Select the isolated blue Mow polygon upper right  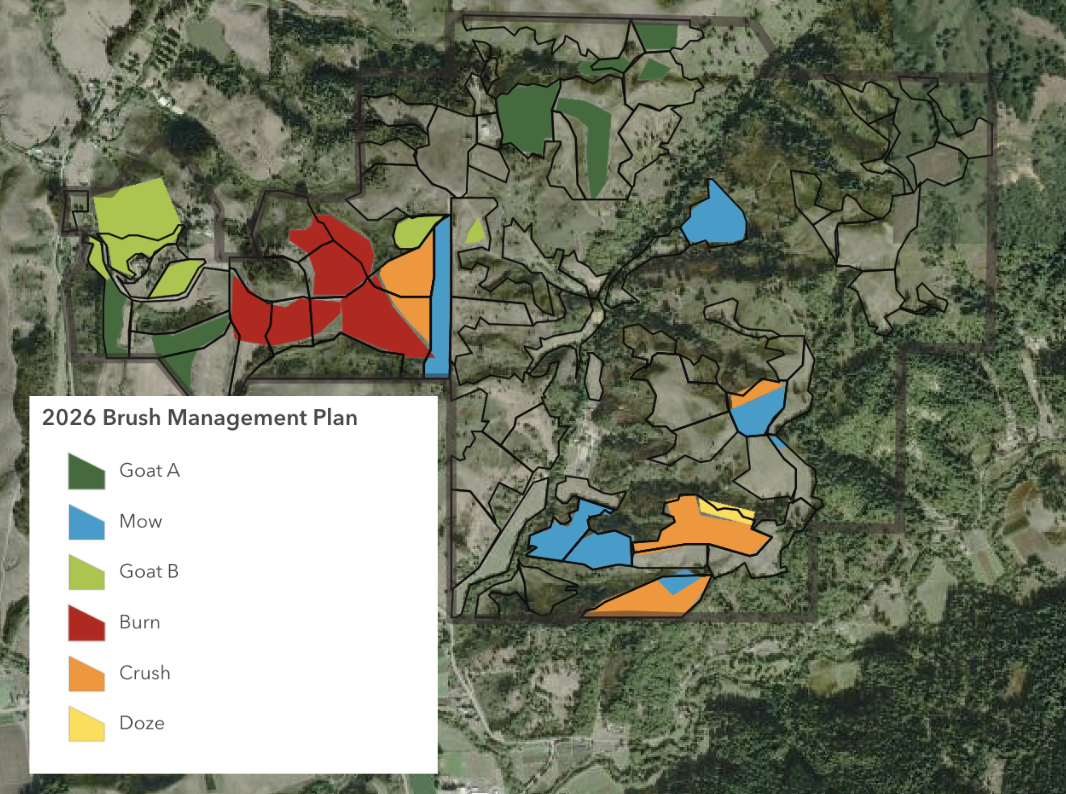714,216
